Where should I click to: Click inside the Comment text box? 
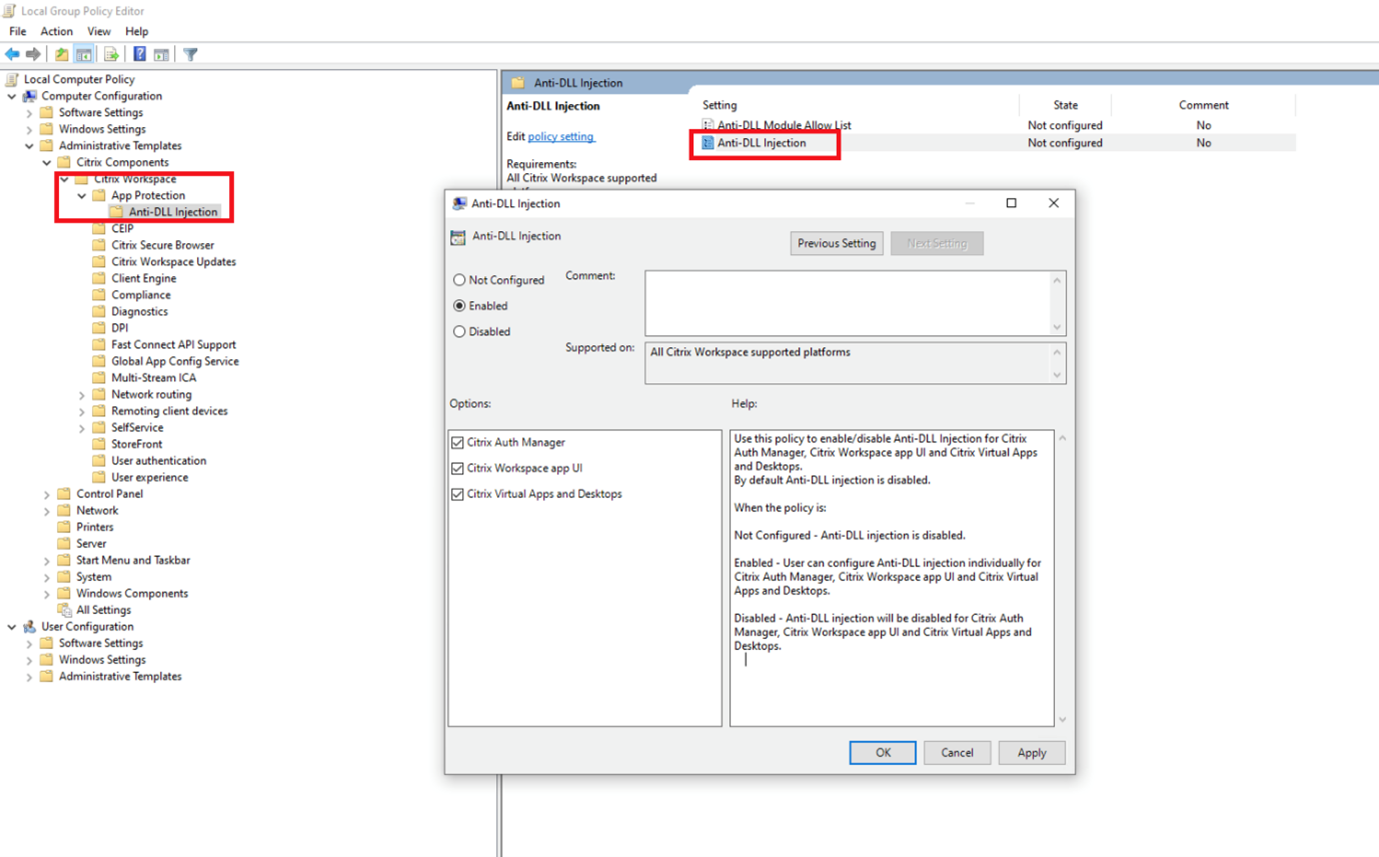click(x=847, y=303)
